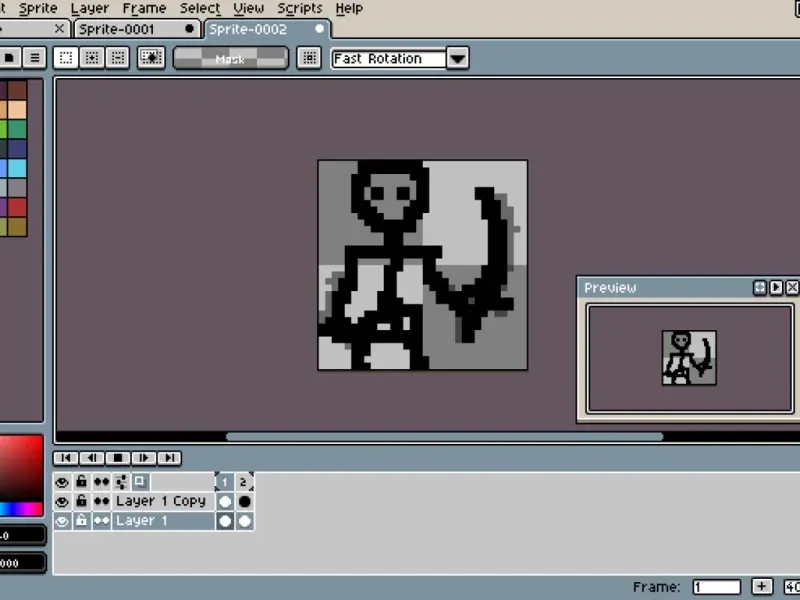Go to previous frame

[x=92, y=458]
